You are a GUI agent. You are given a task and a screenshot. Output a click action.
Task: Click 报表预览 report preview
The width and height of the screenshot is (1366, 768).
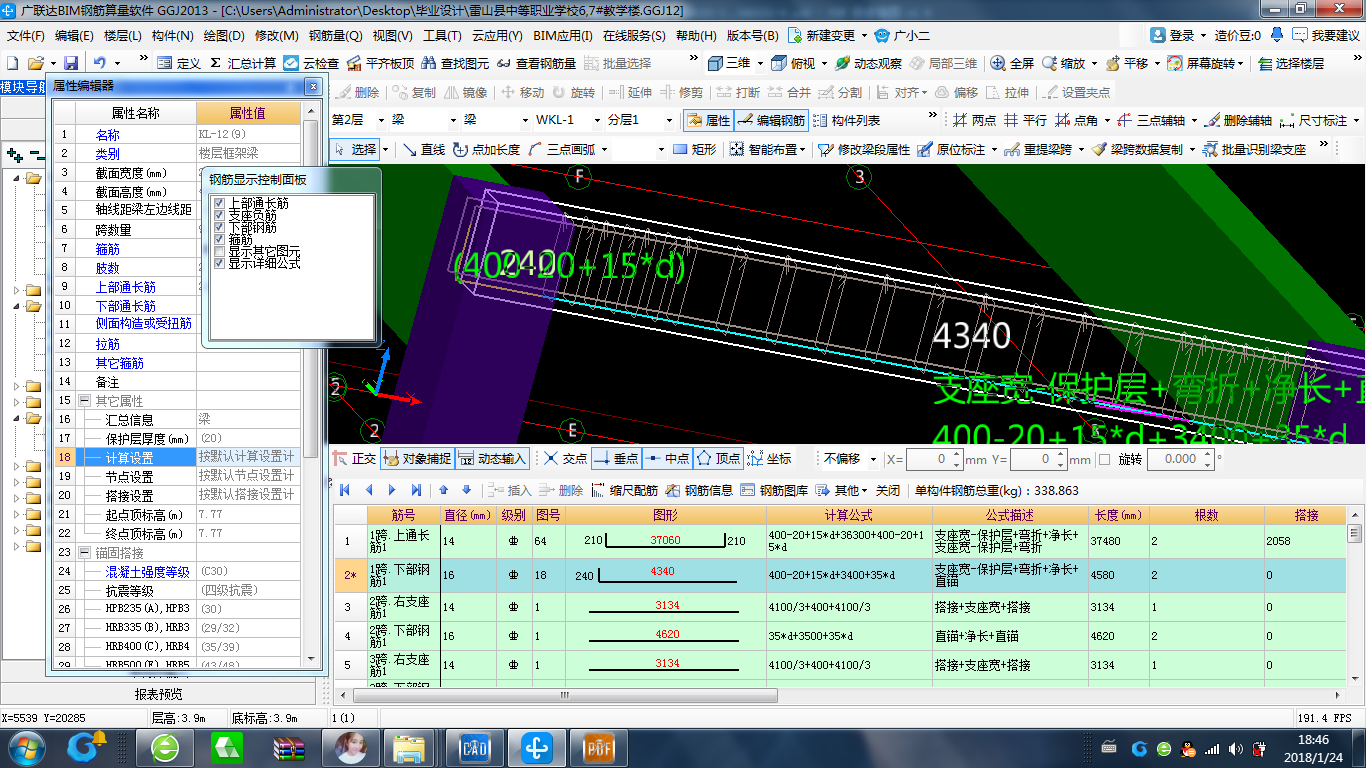click(159, 694)
